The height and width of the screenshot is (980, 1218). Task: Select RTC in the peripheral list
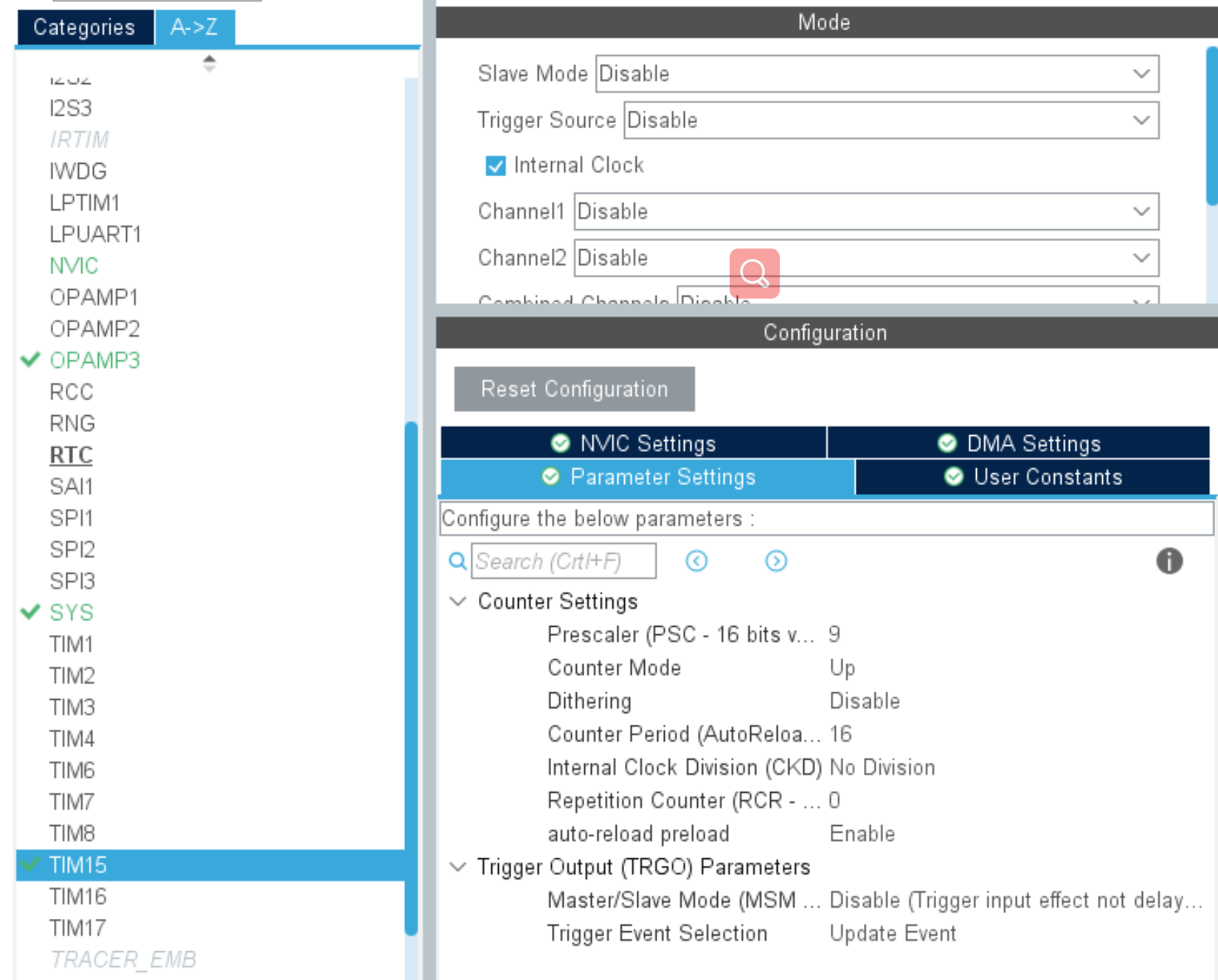point(71,455)
